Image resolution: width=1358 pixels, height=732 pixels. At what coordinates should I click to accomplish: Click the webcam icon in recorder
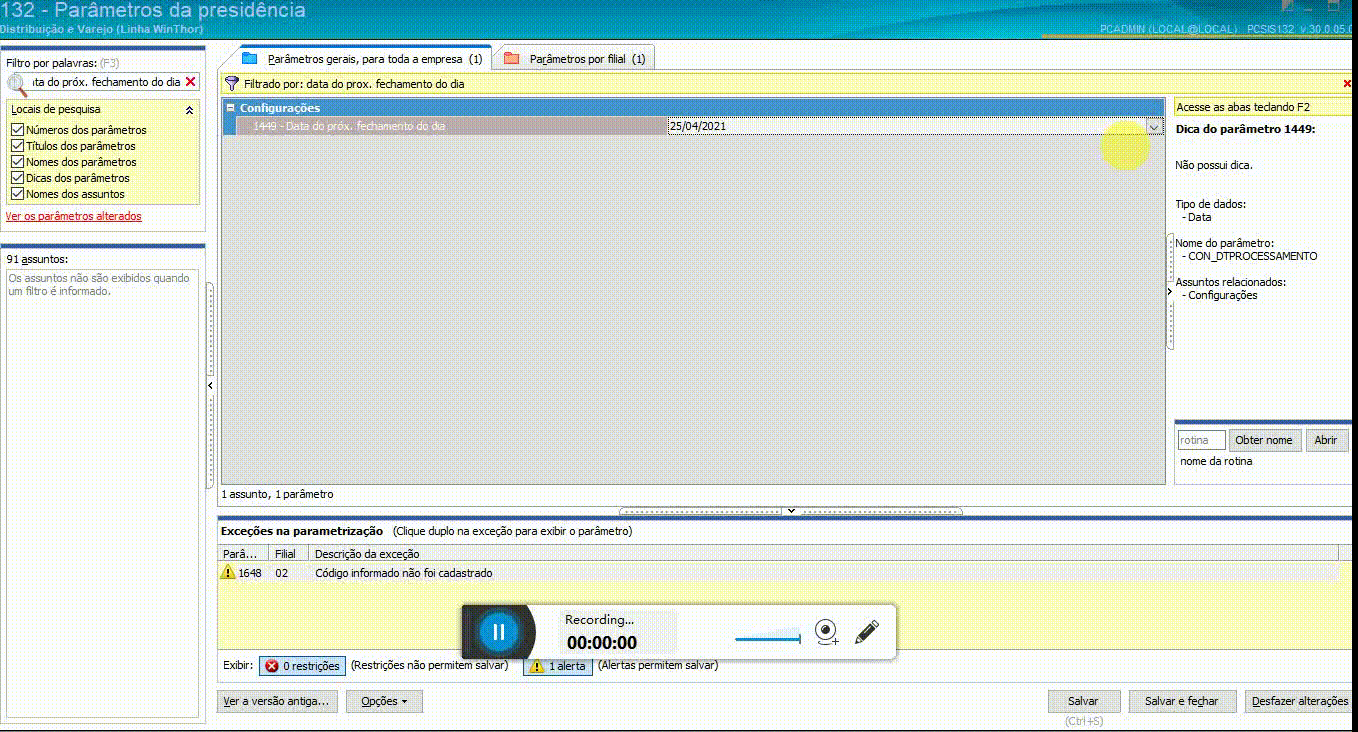pos(825,632)
